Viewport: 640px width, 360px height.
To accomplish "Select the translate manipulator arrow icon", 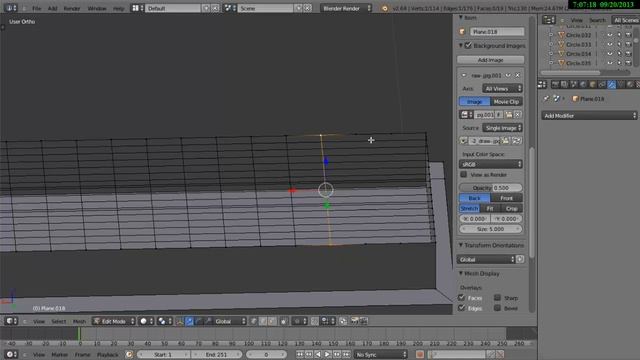I will [x=189, y=322].
